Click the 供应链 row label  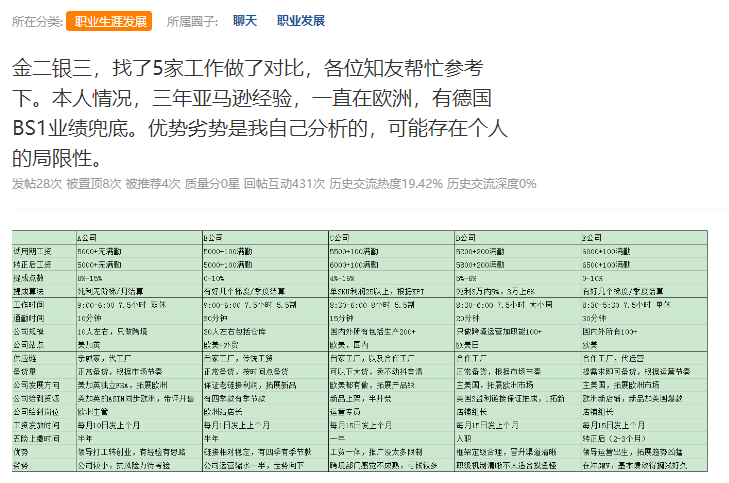pyautogui.click(x=25, y=358)
